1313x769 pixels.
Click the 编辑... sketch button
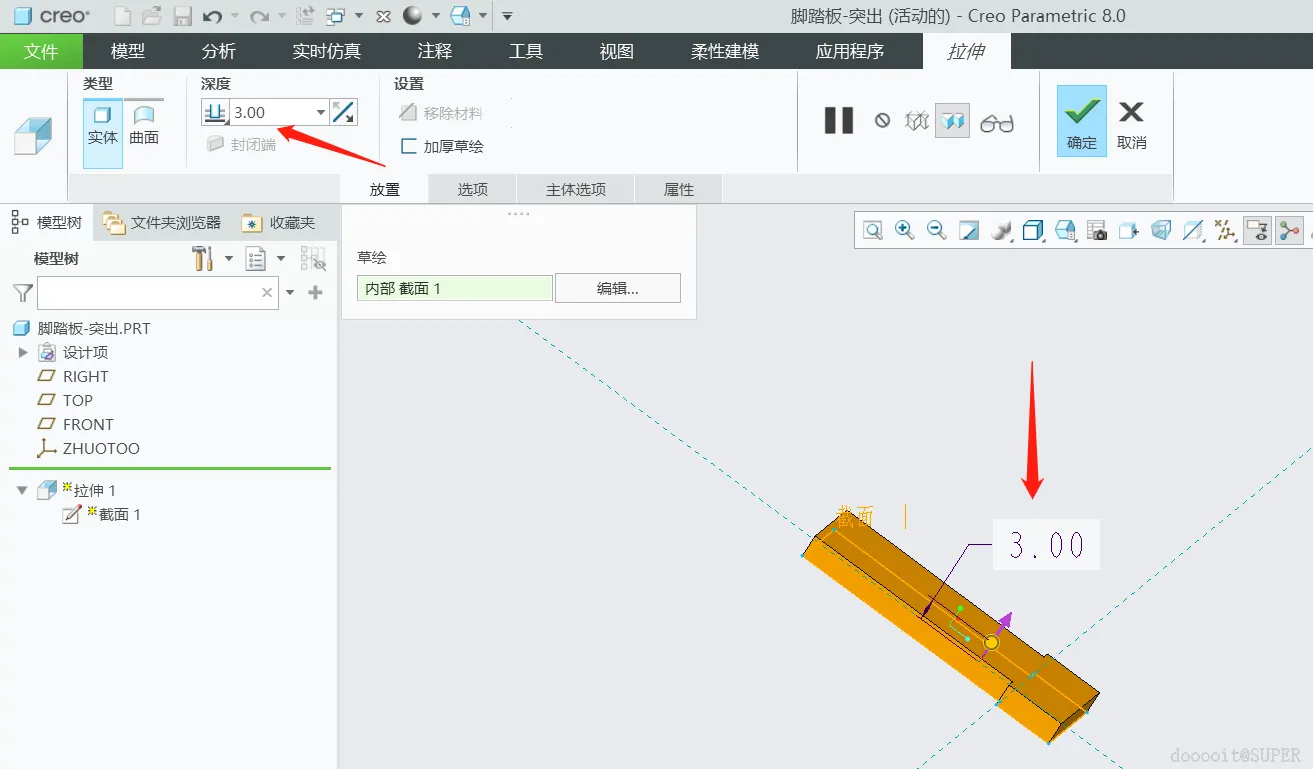[x=618, y=288]
